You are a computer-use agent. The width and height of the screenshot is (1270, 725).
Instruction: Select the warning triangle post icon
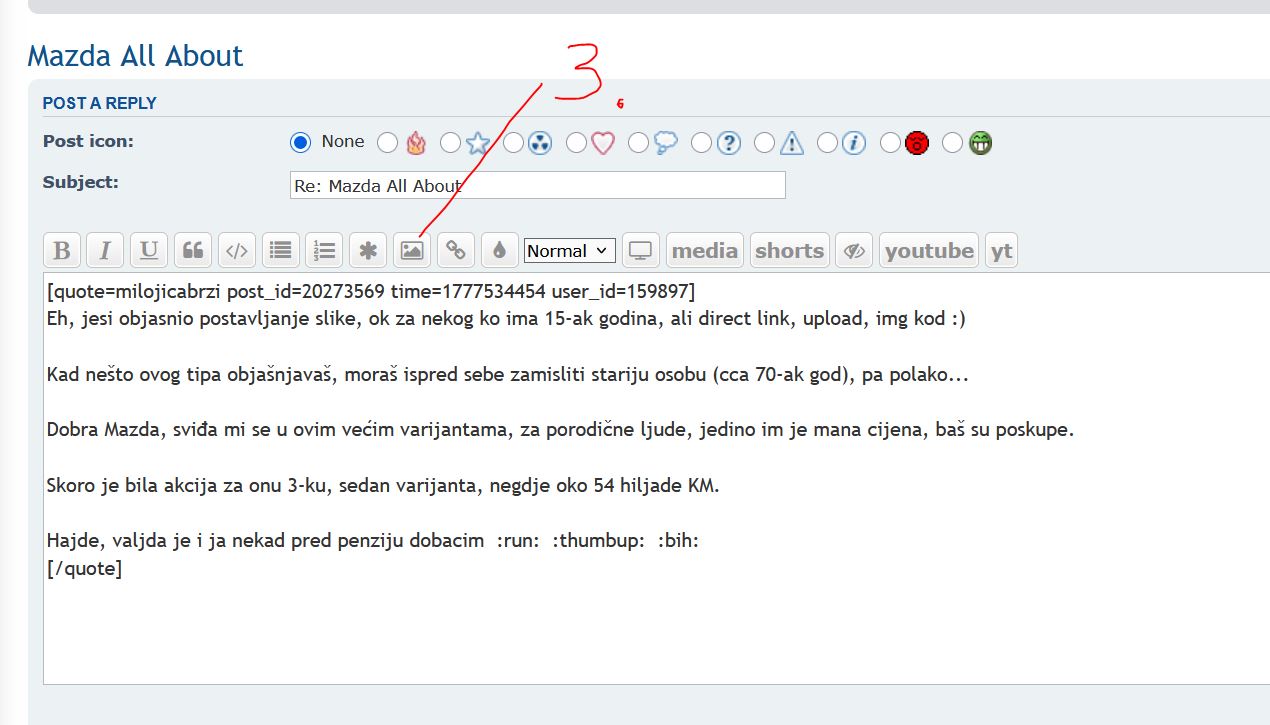(x=764, y=143)
